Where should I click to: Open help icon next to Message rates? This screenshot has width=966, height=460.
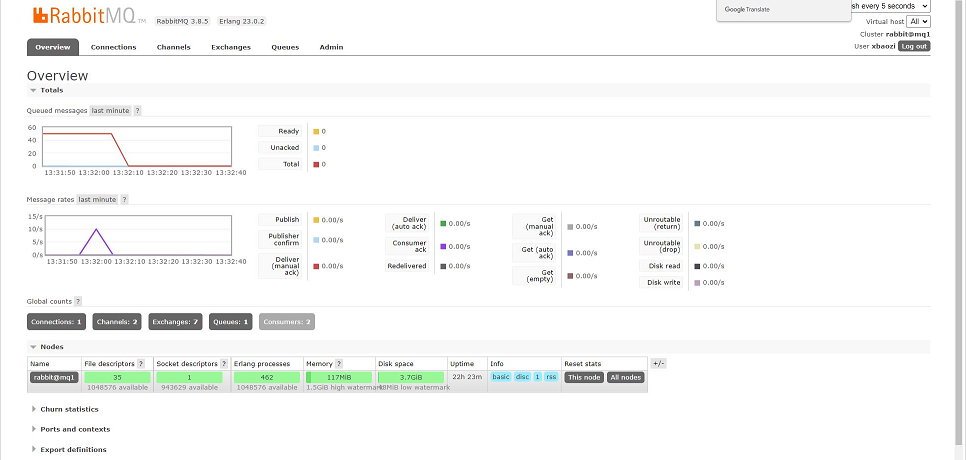point(124,200)
